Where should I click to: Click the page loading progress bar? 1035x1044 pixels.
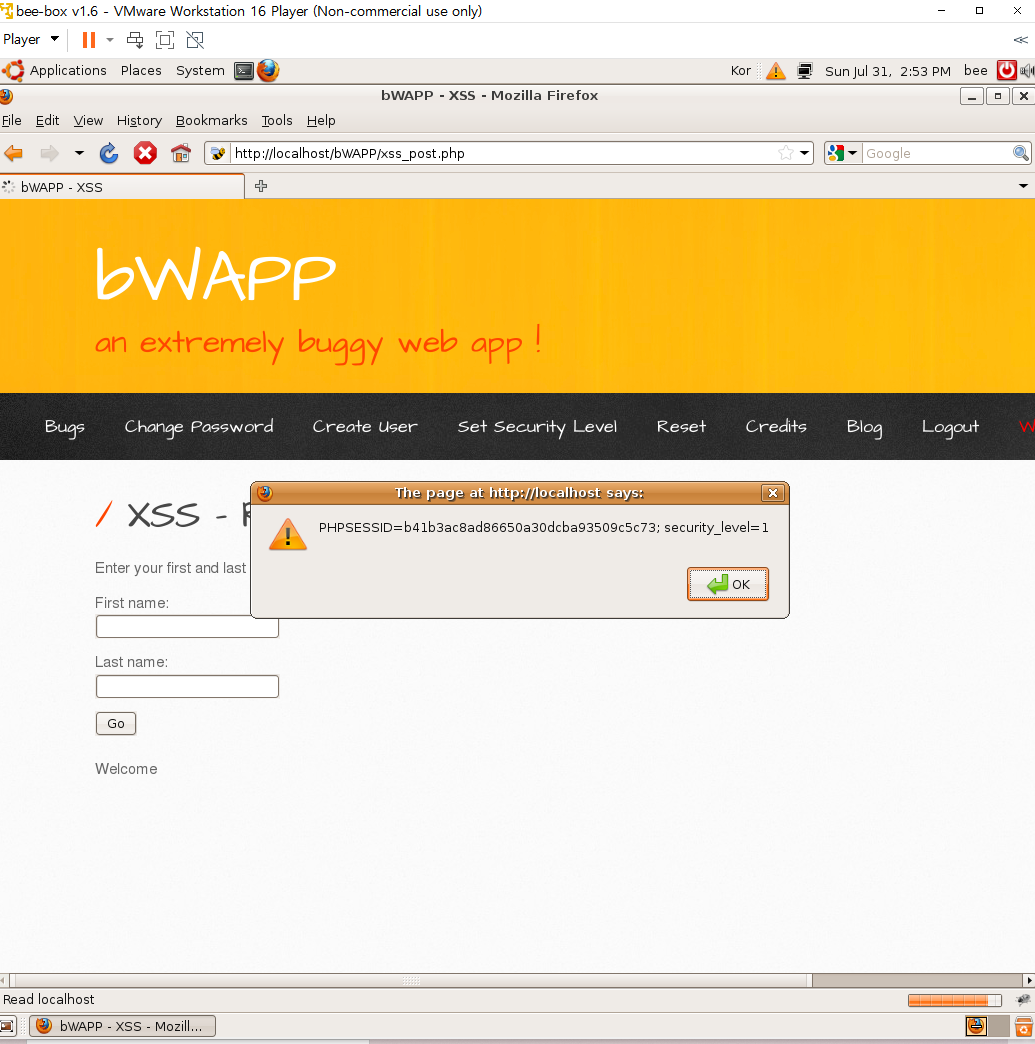click(x=954, y=1000)
